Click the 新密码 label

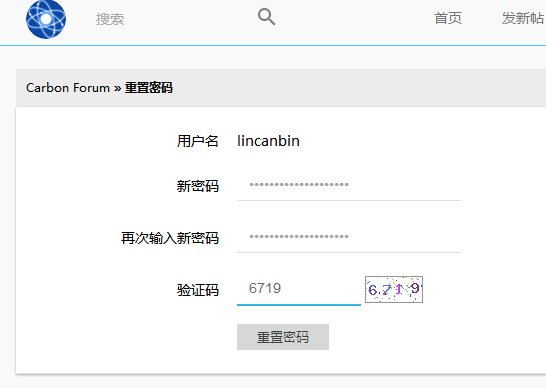point(197,186)
